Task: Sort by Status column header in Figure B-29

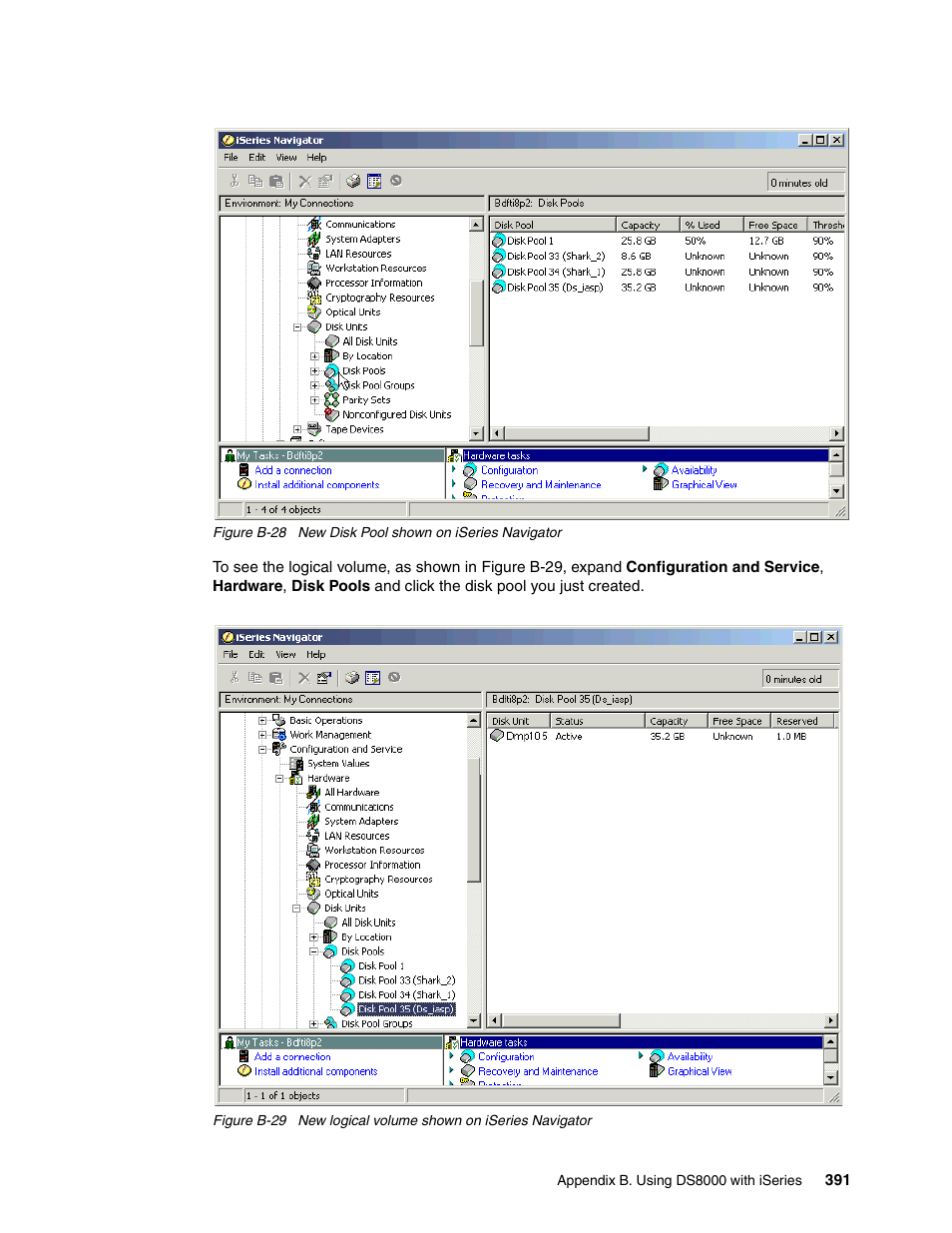Action: click(598, 721)
